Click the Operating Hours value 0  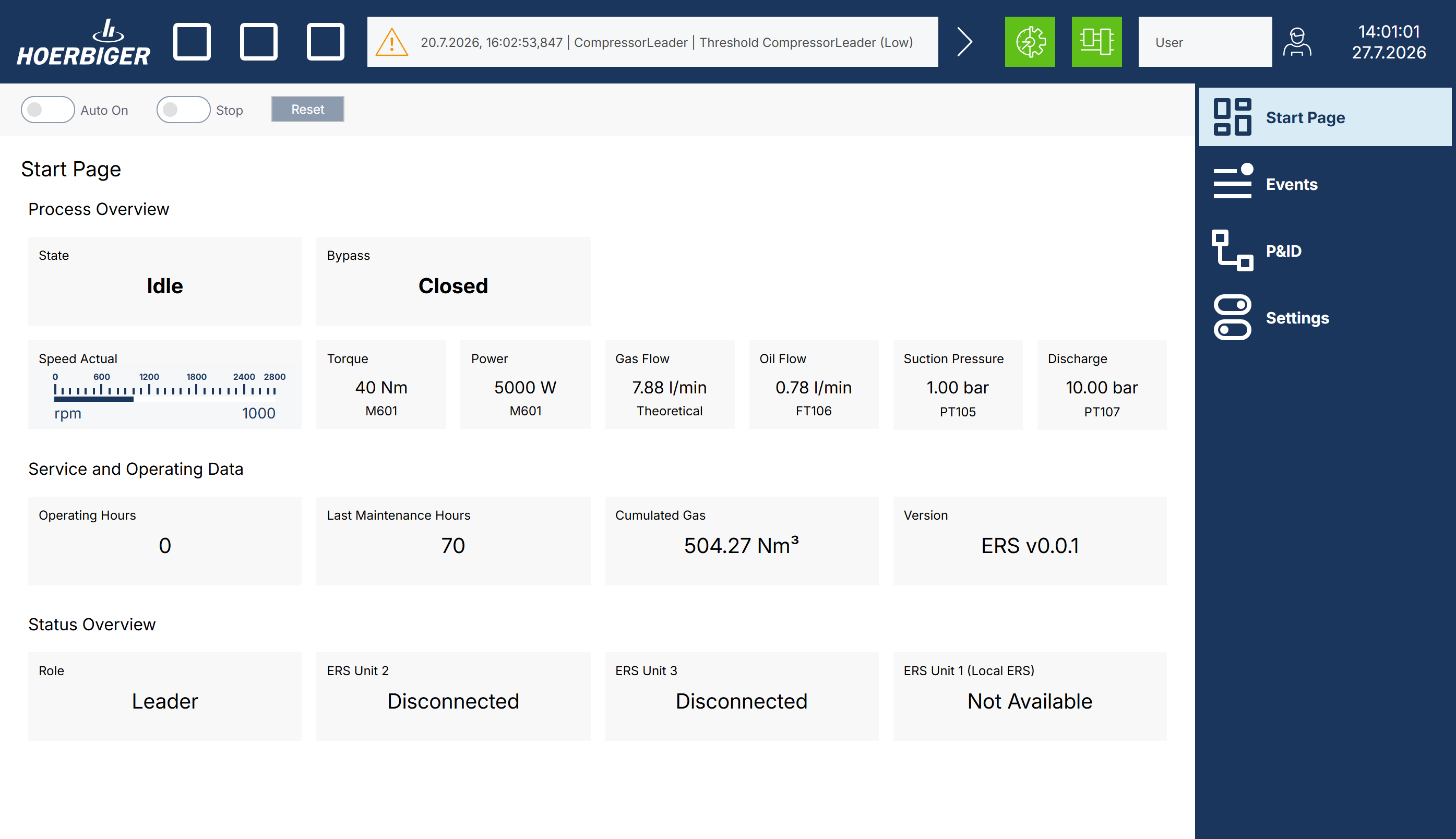pos(165,546)
